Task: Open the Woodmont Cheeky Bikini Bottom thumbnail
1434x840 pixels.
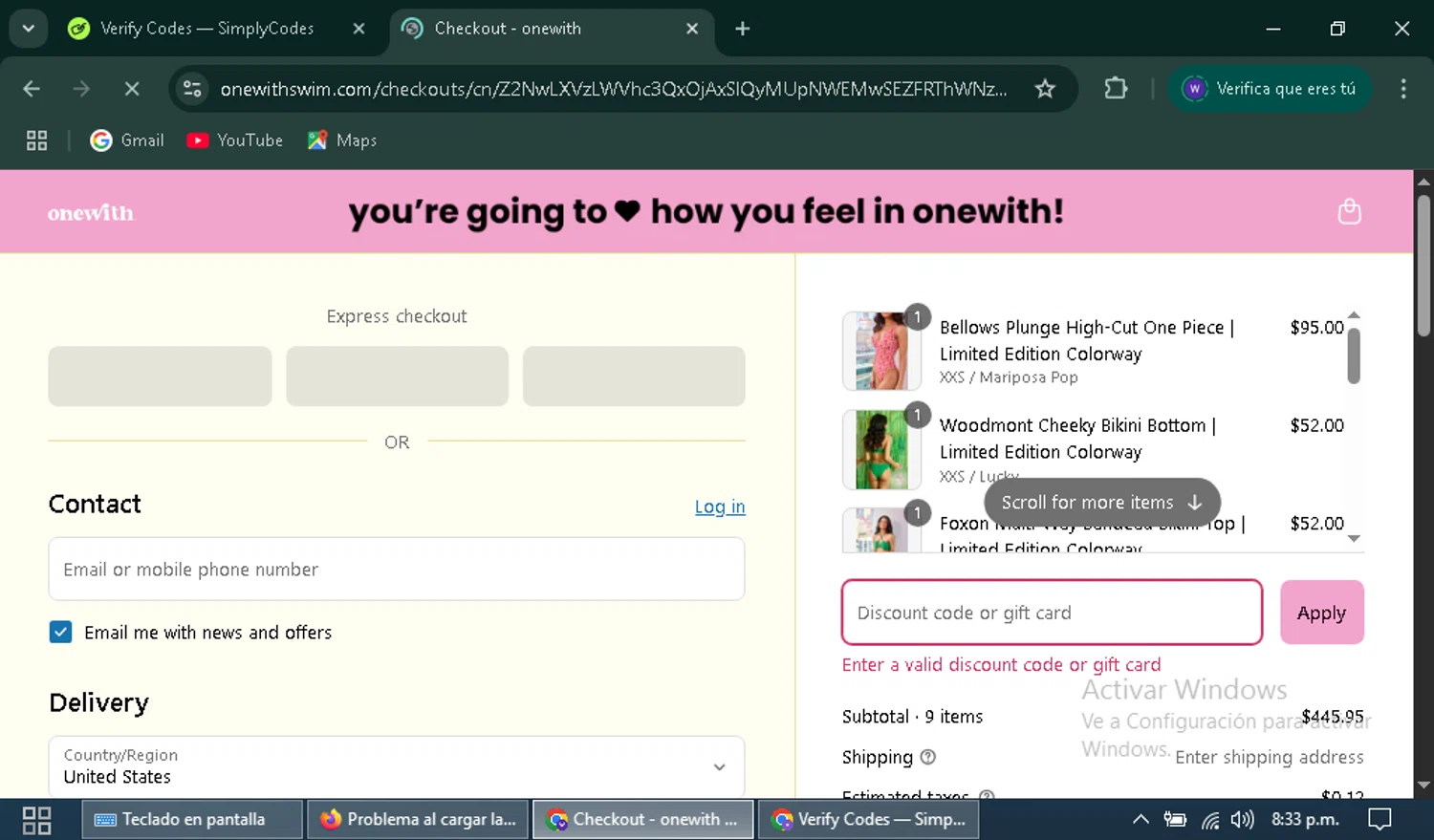Action: coord(880,449)
